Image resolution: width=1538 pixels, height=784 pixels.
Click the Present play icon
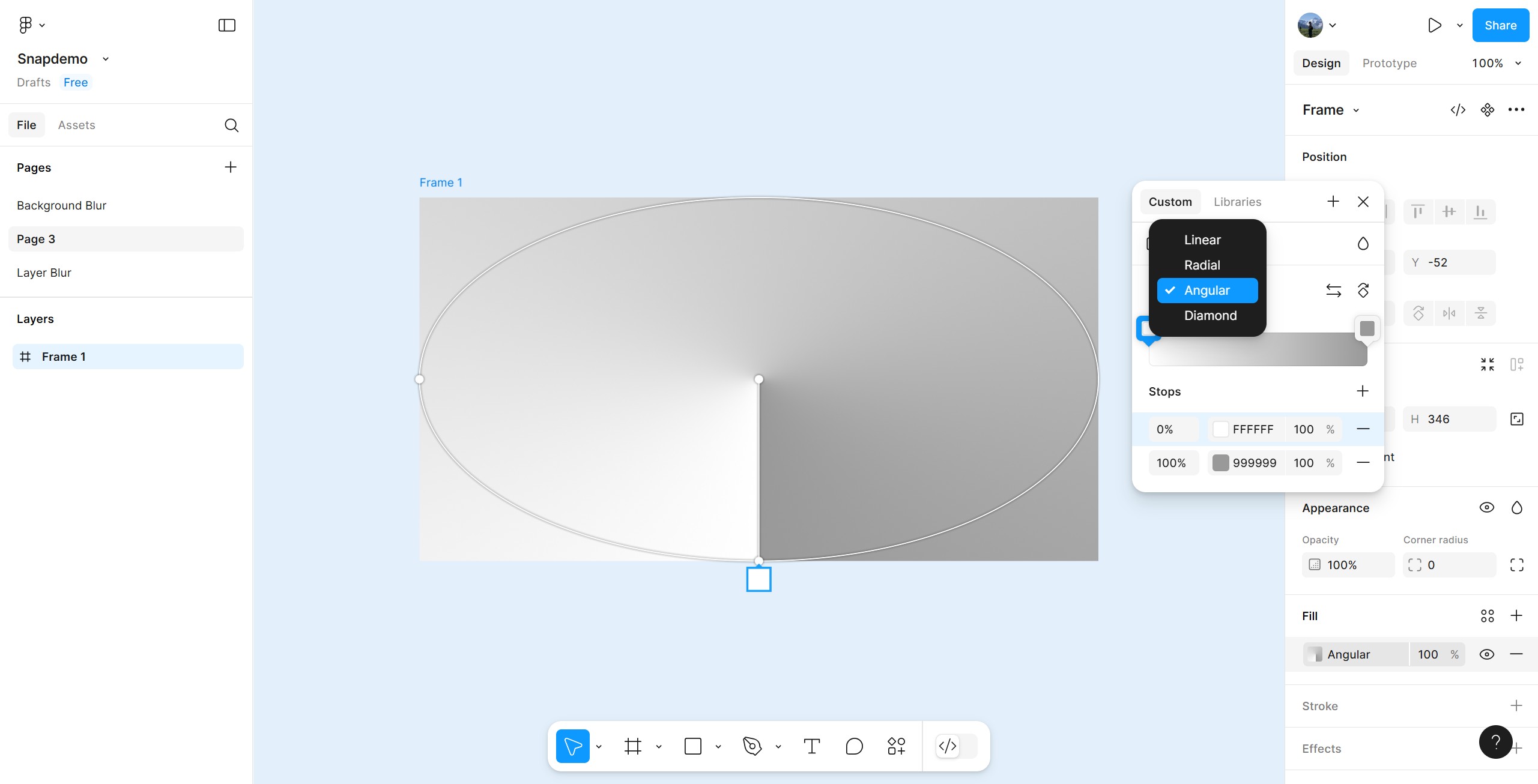[x=1434, y=25]
